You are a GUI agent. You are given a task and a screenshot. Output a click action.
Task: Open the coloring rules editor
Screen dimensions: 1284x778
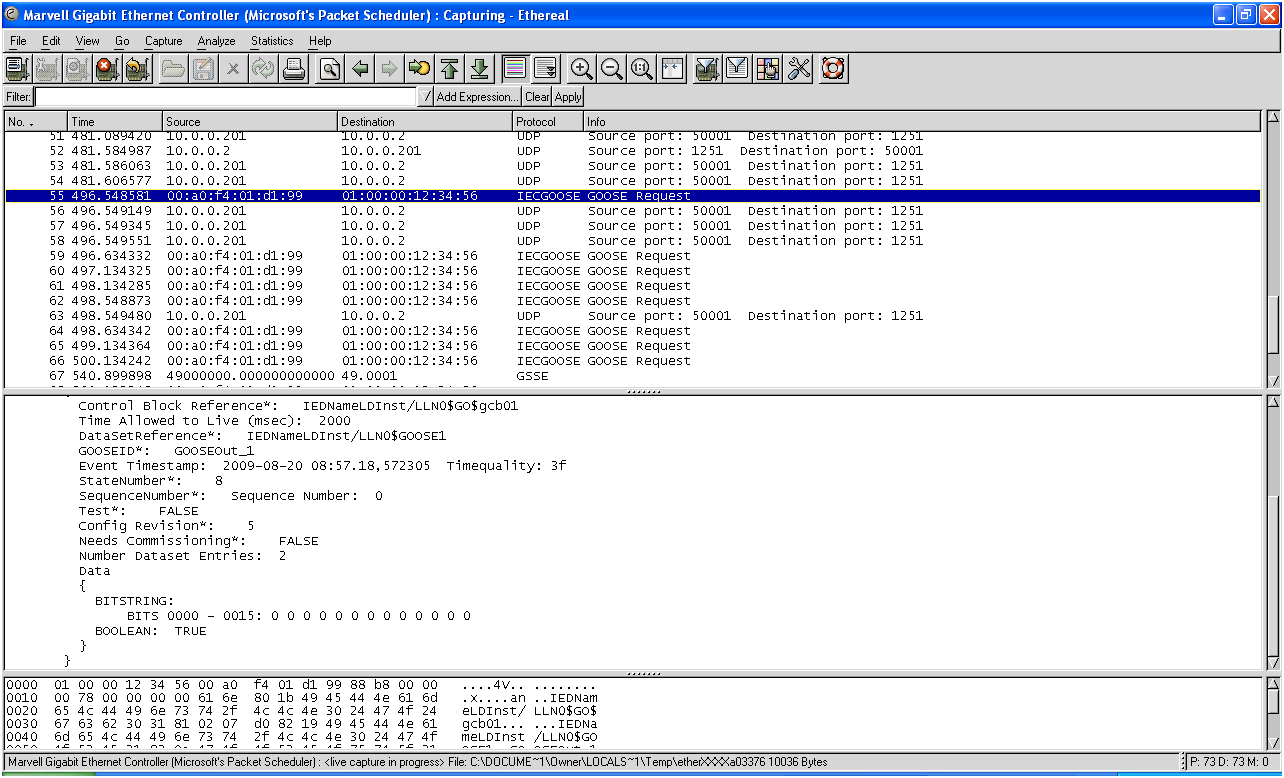pyautogui.click(x=768, y=69)
